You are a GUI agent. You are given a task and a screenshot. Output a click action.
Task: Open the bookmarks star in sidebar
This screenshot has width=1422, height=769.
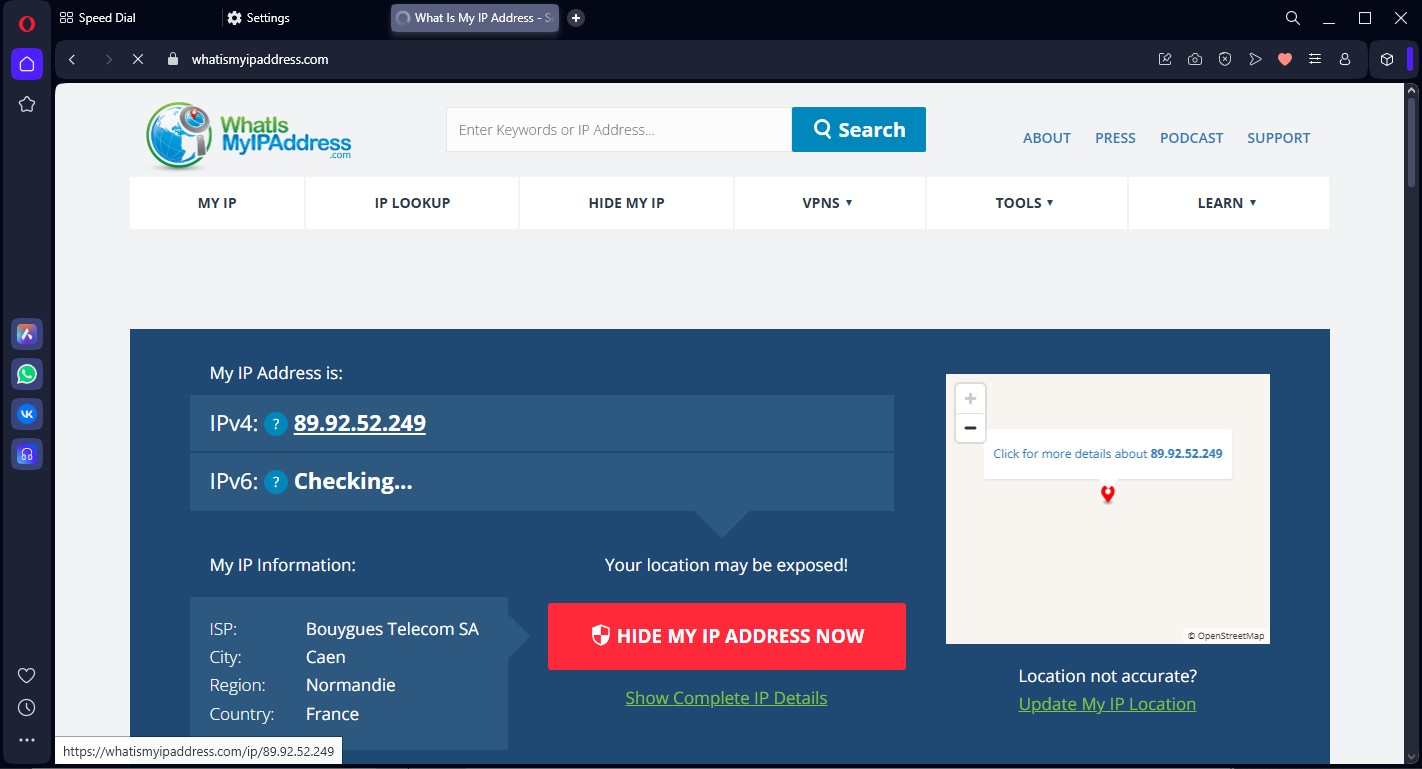point(27,104)
